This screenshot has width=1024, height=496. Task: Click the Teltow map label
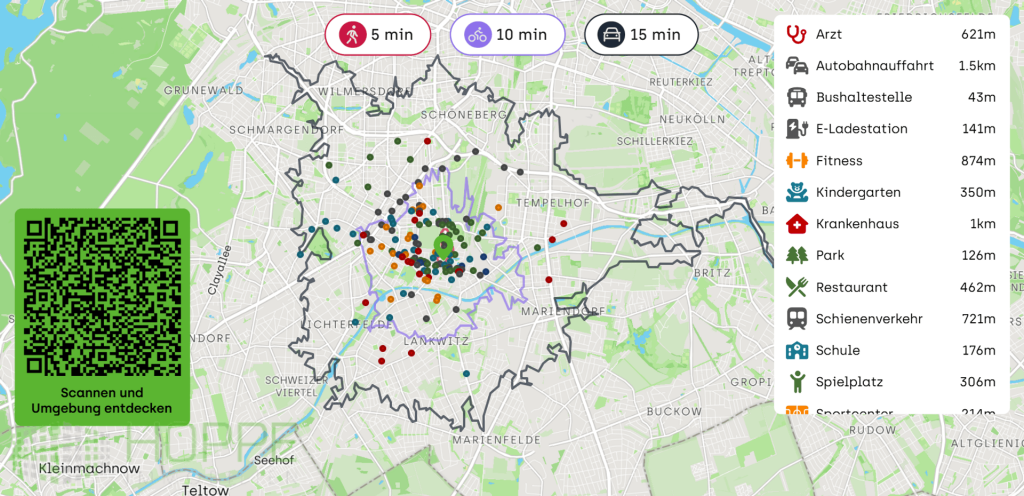coord(205,490)
